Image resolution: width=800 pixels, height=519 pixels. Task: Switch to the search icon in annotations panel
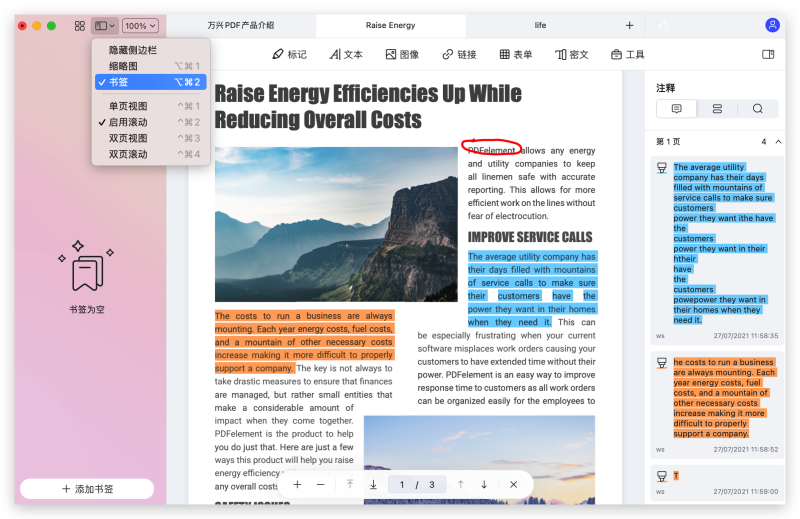(x=758, y=109)
